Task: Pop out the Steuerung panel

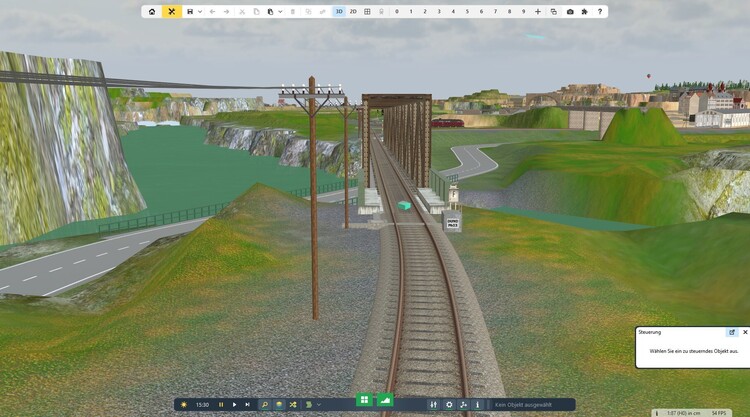Action: (731, 331)
